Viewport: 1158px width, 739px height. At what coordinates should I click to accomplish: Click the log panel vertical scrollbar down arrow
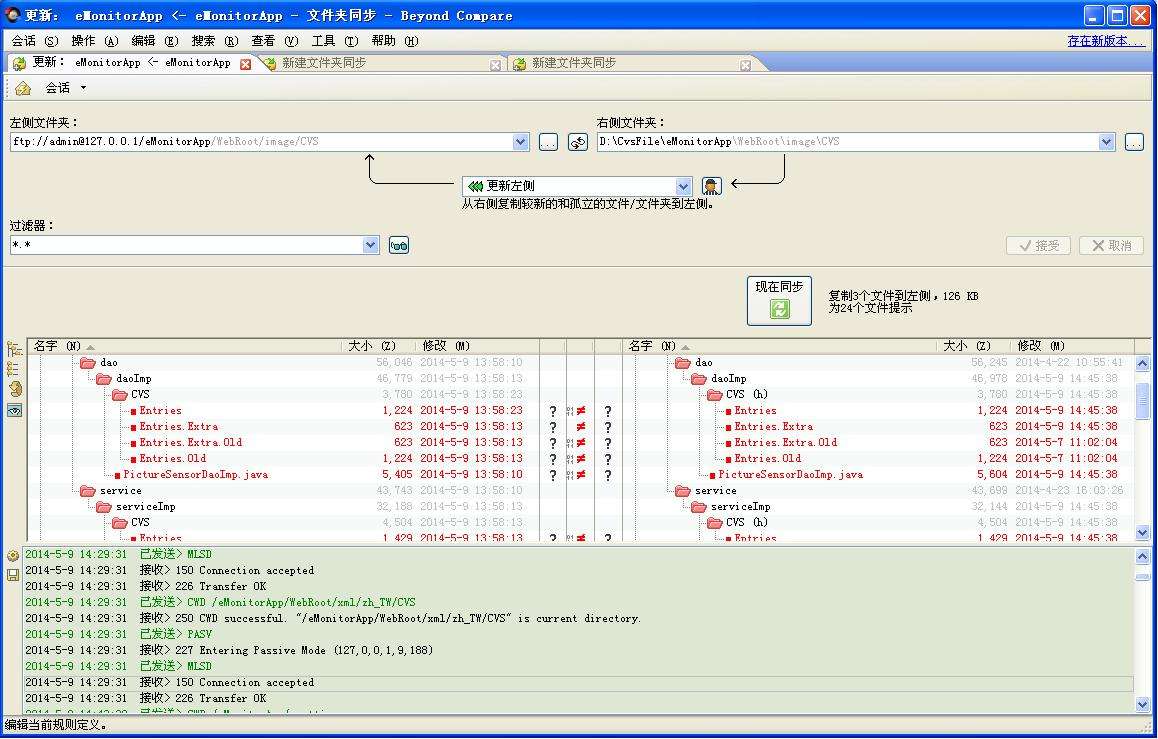[1143, 704]
